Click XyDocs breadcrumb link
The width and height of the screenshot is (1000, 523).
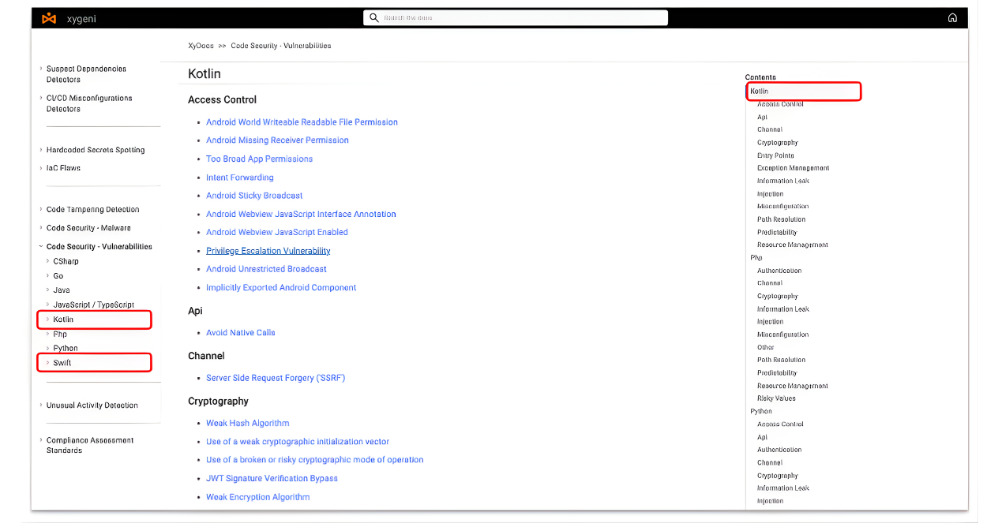200,46
